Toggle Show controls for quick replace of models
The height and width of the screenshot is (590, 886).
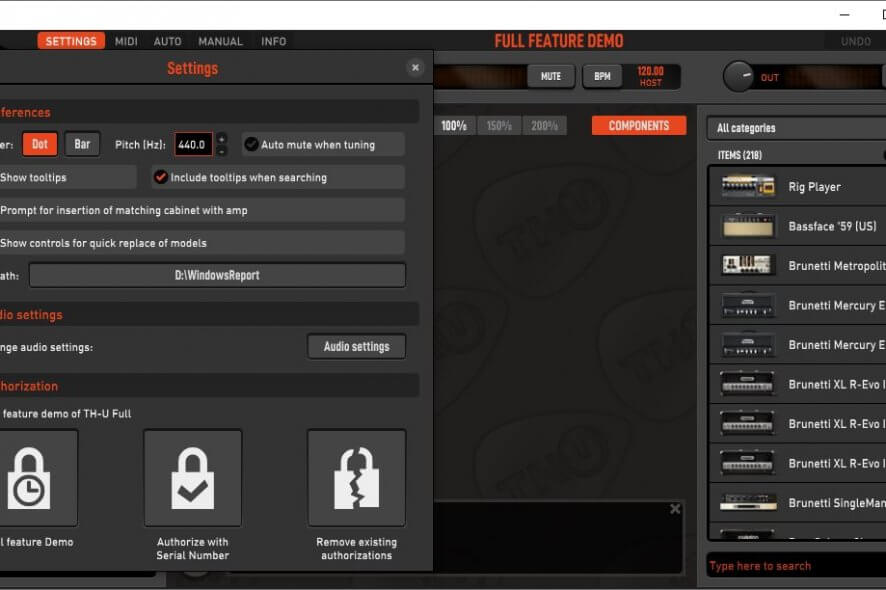pos(202,243)
